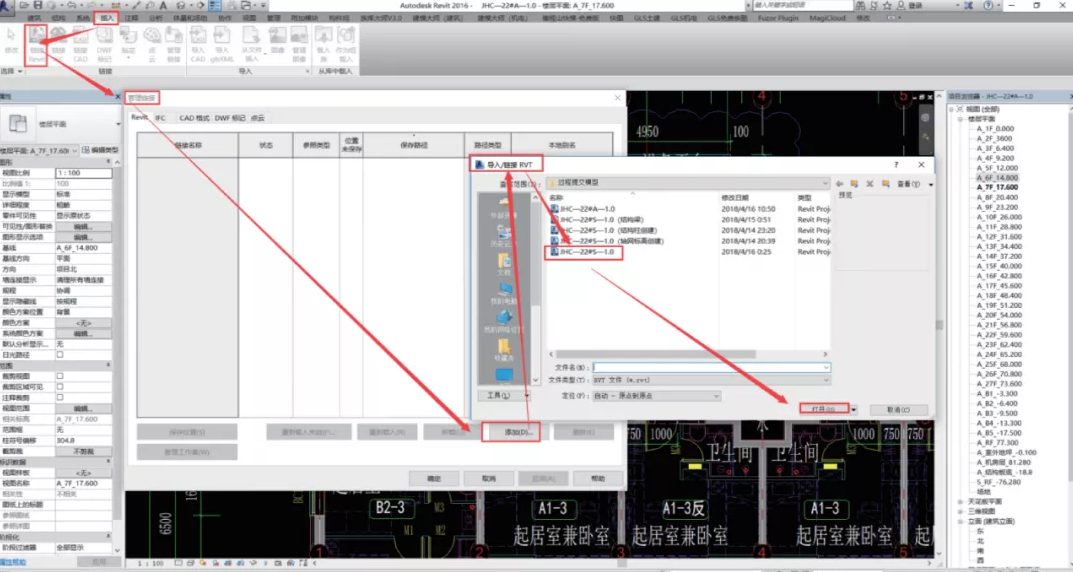Toggle the crop region visible checkbox
The width and height of the screenshot is (1073, 572).
(60, 387)
